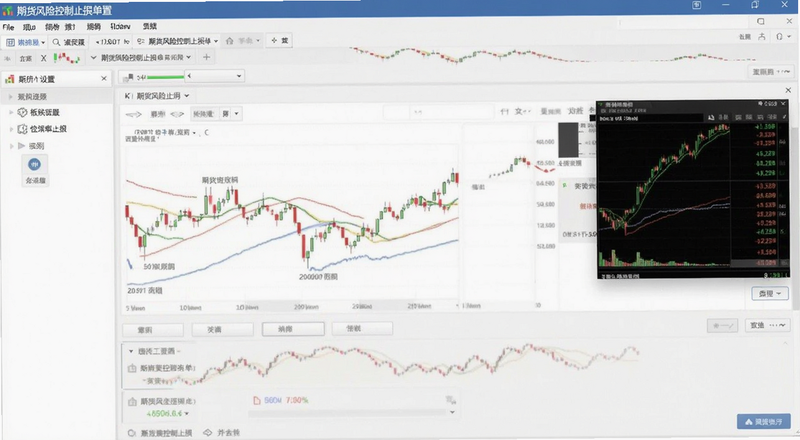Screen dimensions: 800x440
Task: Click the user profile icon at top right
Action: pos(761,36)
